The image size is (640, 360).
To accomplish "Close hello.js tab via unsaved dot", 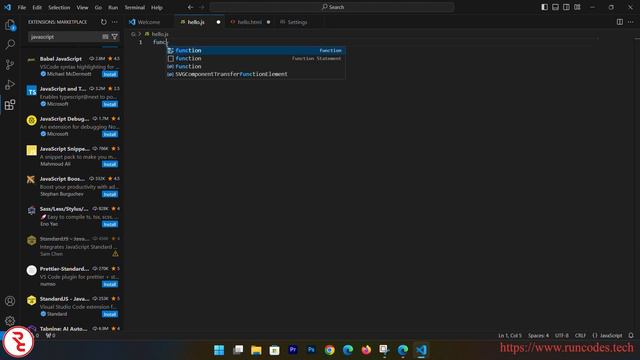I will 218,22.
